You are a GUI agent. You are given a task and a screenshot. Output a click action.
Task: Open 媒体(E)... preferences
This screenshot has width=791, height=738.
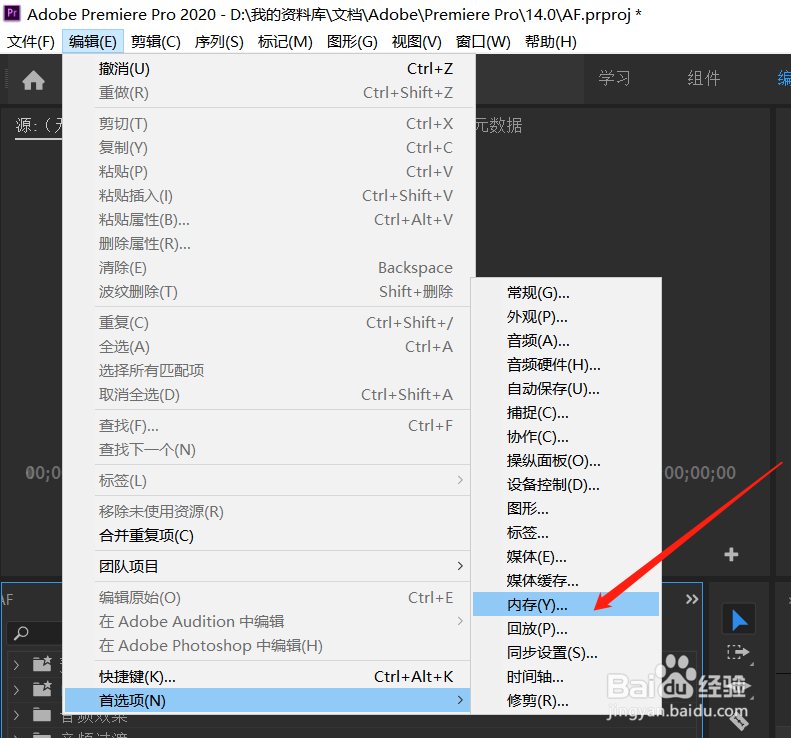[x=566, y=556]
